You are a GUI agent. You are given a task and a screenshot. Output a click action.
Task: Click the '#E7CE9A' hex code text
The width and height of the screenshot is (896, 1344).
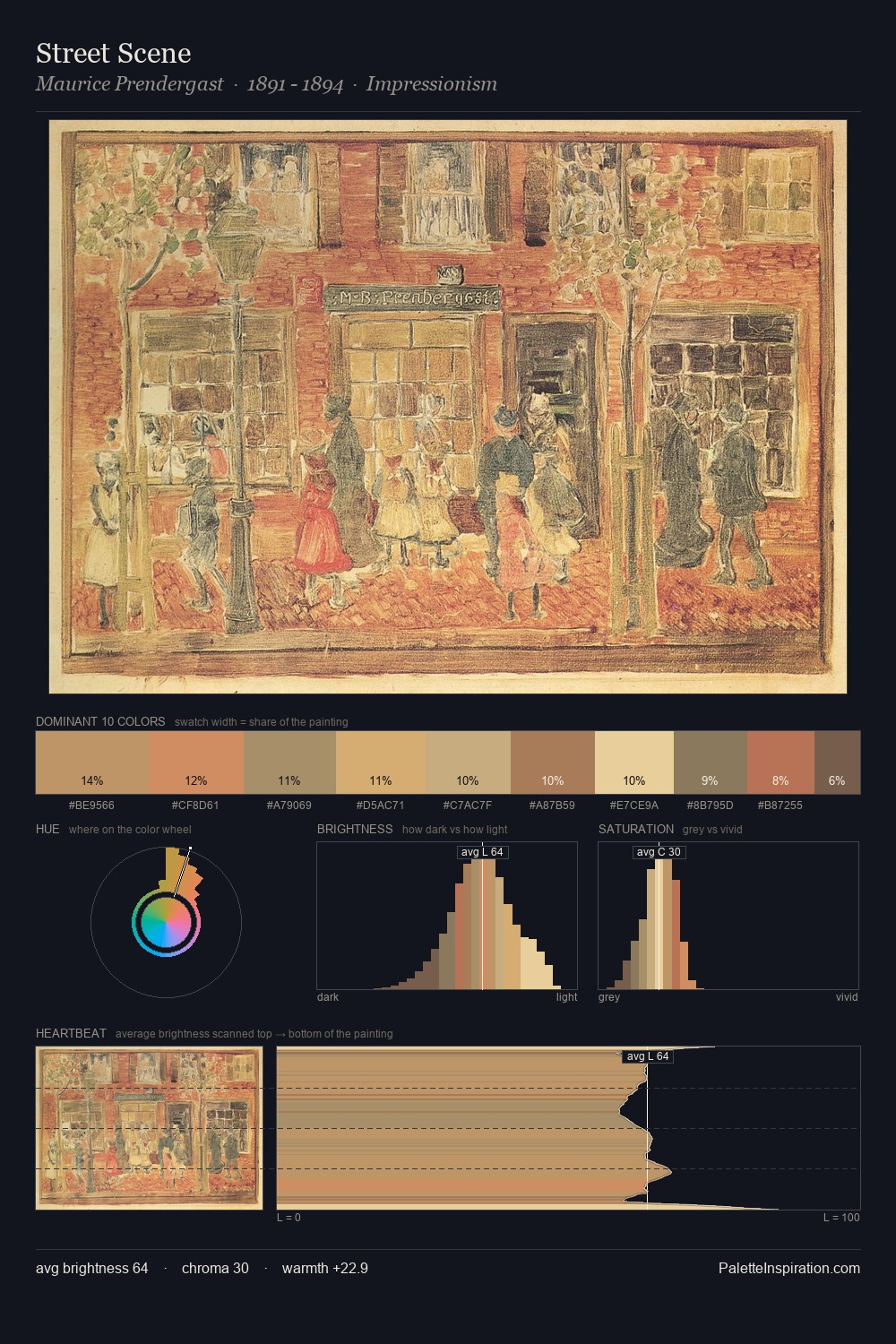(x=634, y=806)
